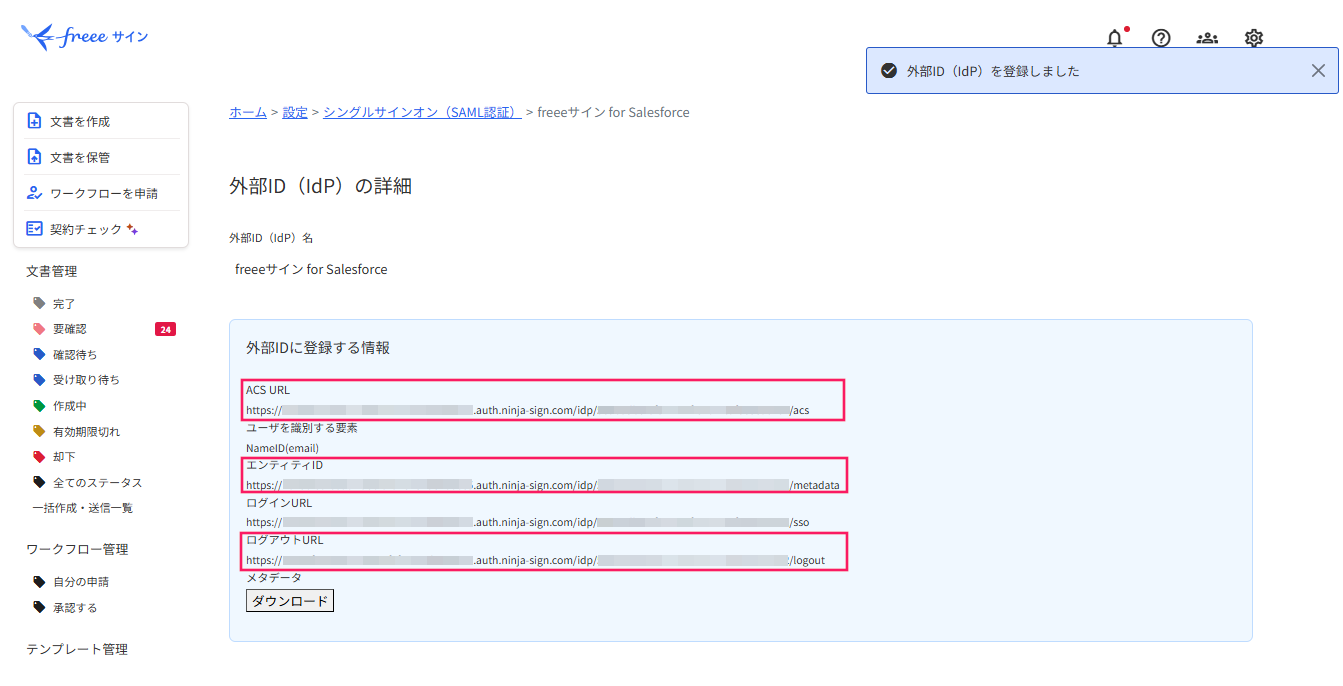The height and width of the screenshot is (686, 1343).
Task: Click the ワークフローを申請 person icon
Action: (34, 193)
